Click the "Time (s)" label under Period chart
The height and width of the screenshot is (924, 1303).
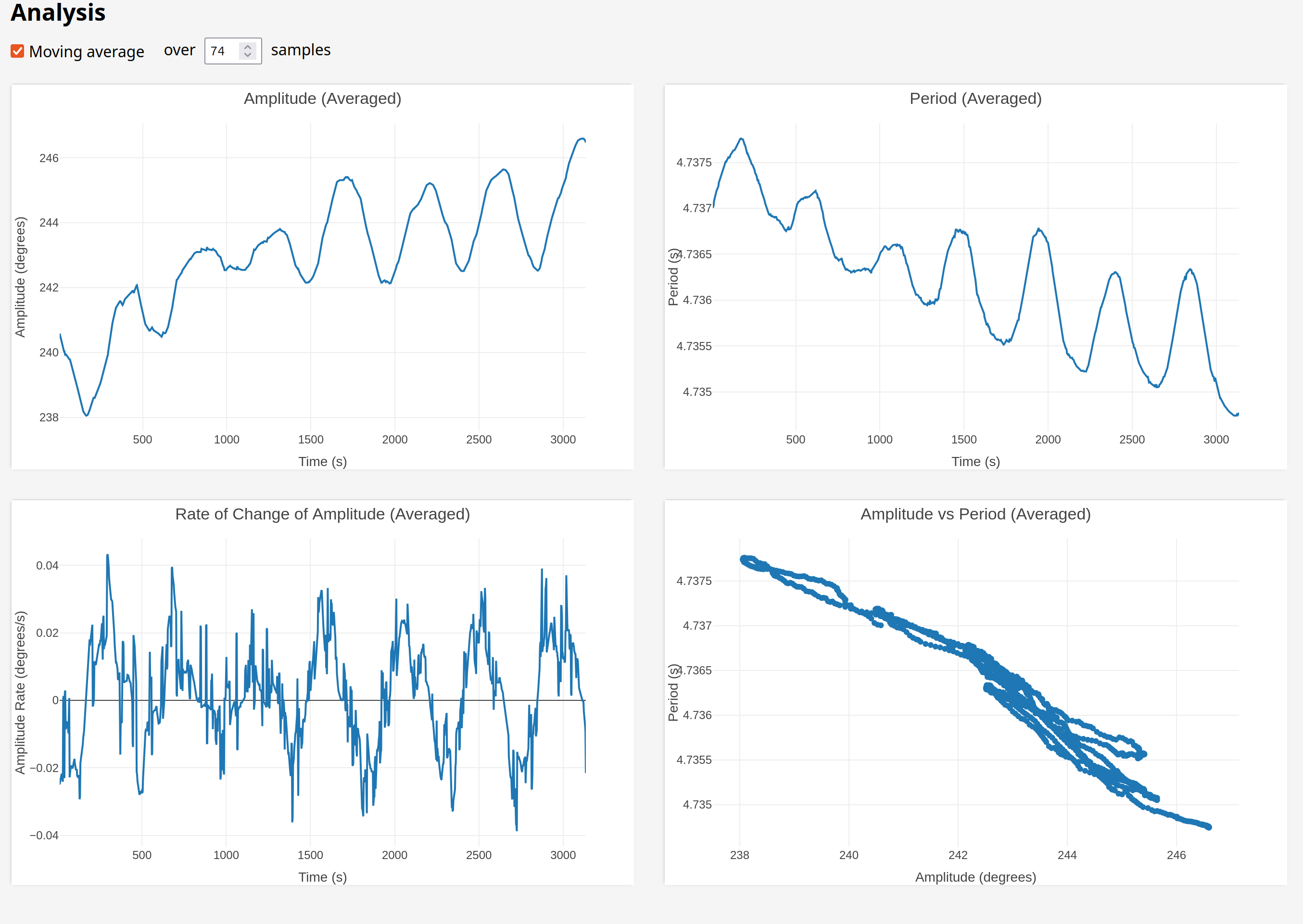click(975, 461)
